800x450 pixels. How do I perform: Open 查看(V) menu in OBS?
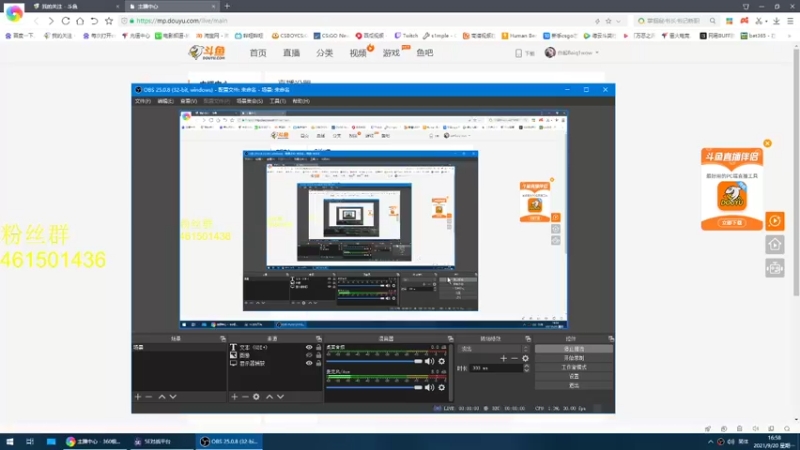point(188,101)
